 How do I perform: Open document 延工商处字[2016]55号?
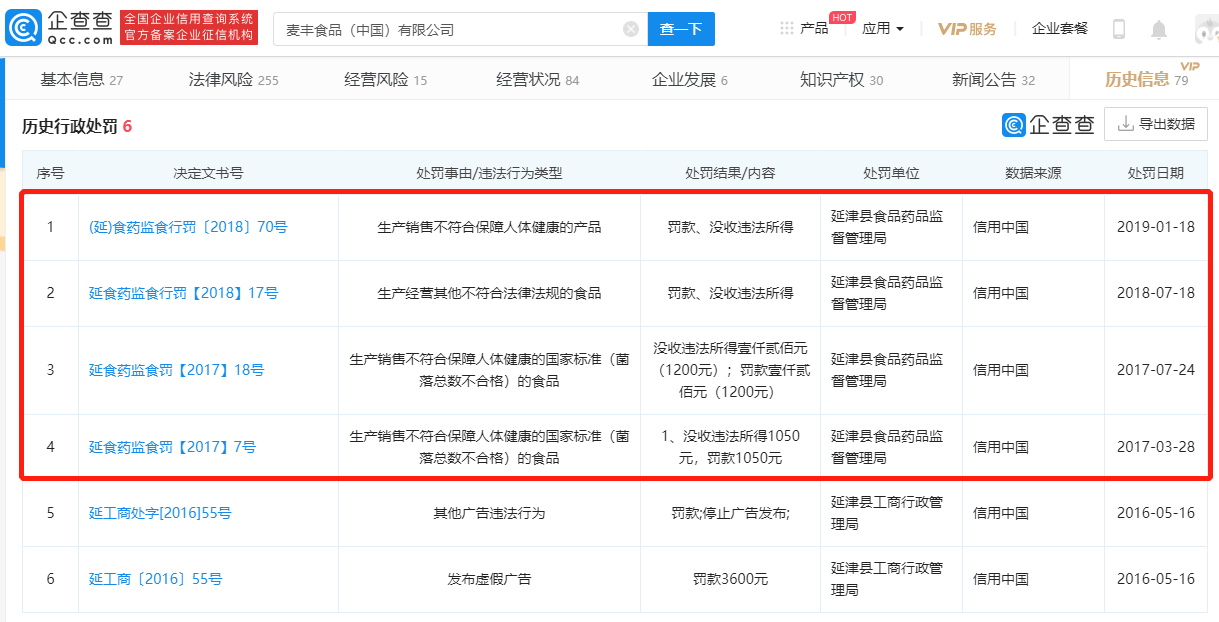point(160,513)
